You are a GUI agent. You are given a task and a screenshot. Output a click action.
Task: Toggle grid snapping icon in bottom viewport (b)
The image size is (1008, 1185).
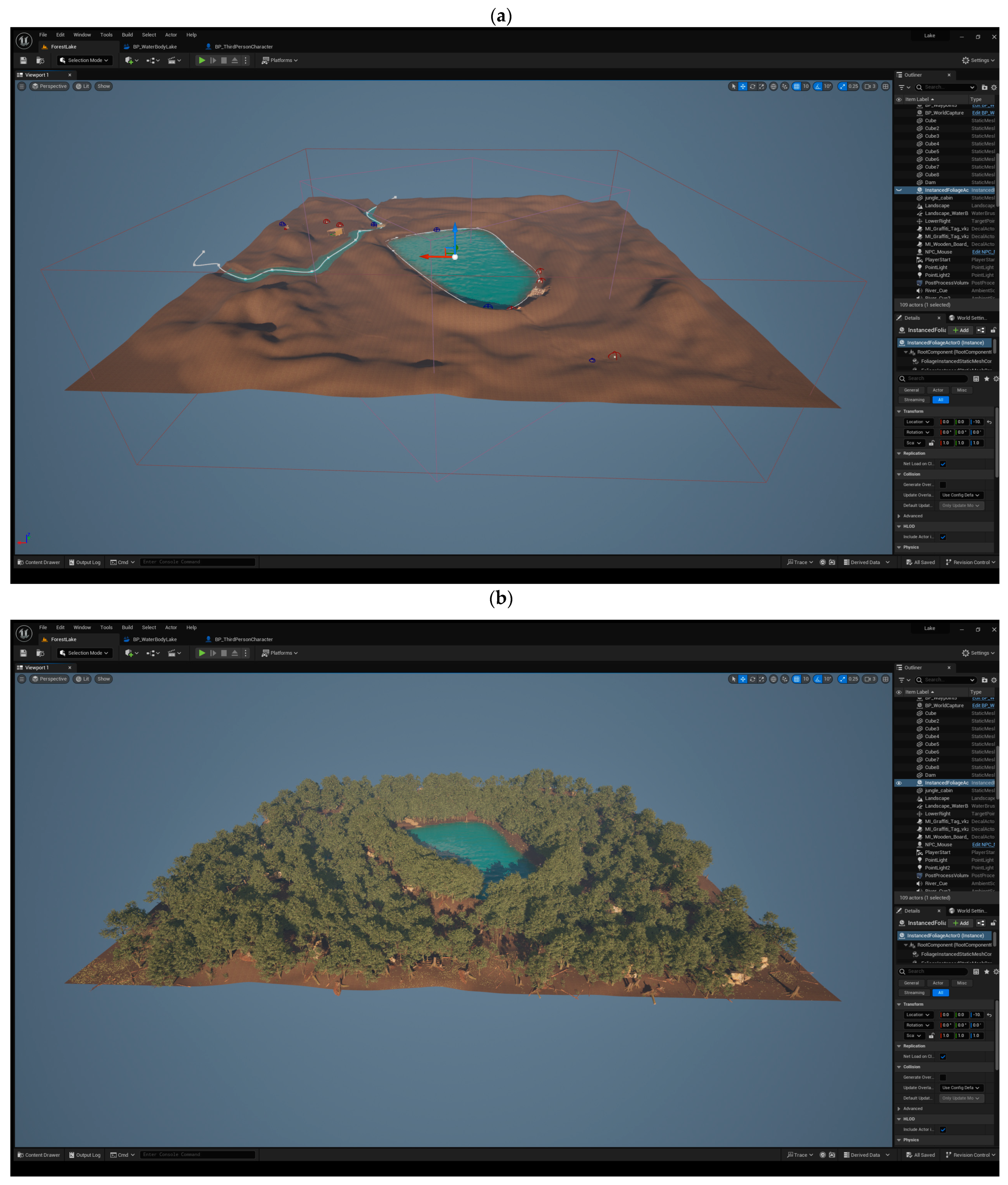(x=796, y=679)
